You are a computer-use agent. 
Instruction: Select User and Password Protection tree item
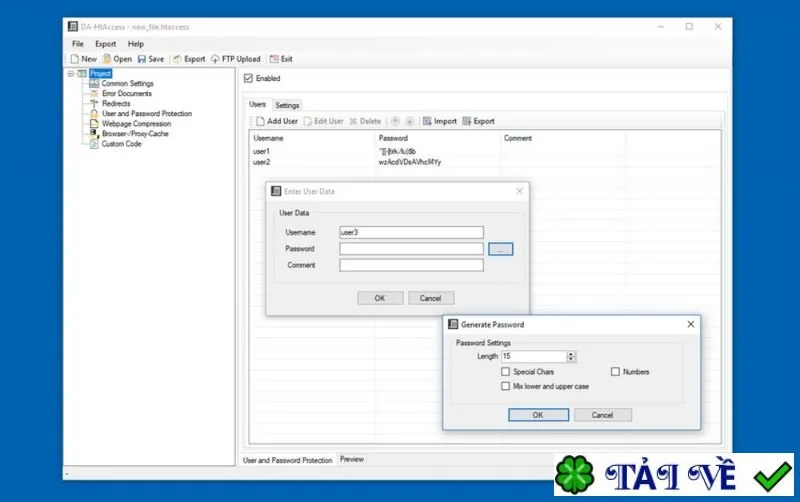[147, 114]
